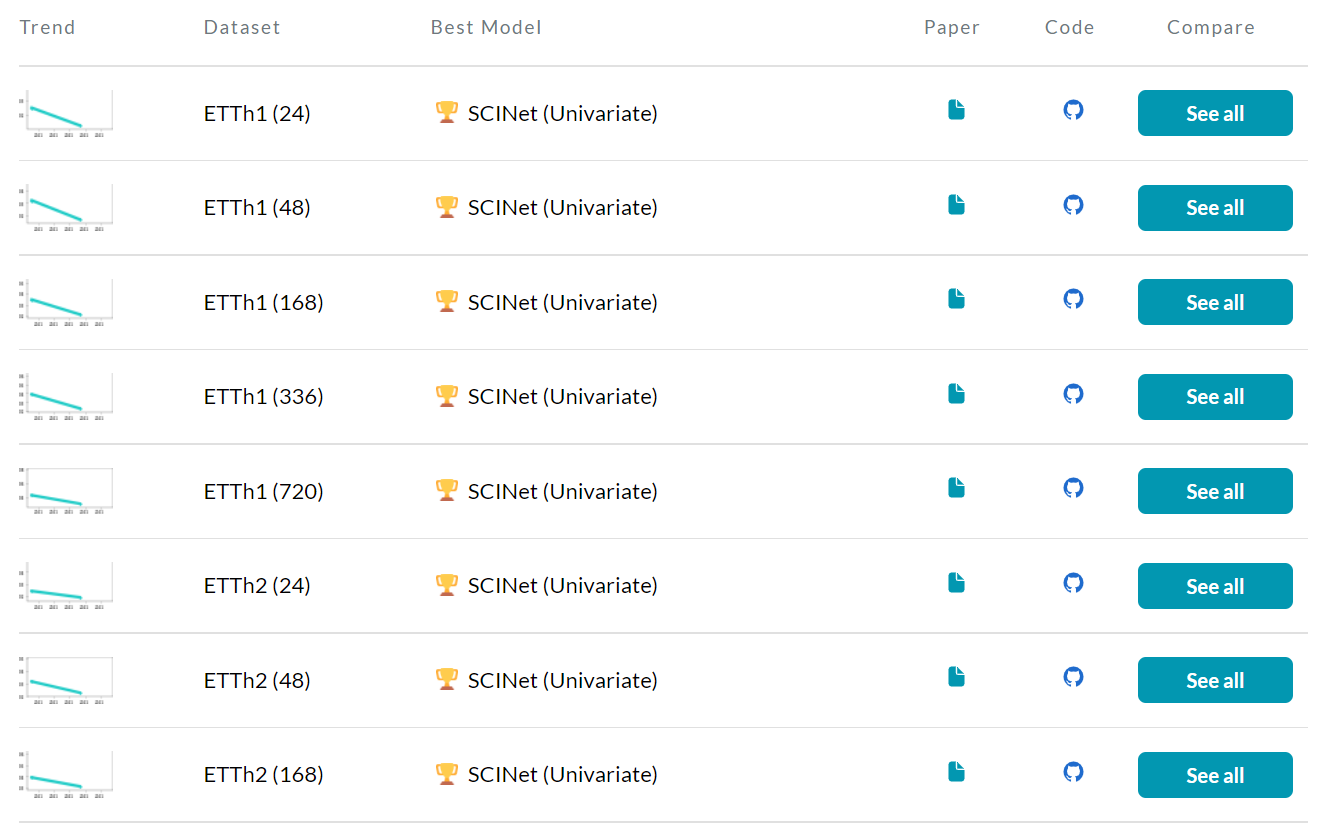Click trophy icon in ETTh2 (48) row
Image resolution: width=1318 pixels, height=834 pixels.
tap(447, 680)
